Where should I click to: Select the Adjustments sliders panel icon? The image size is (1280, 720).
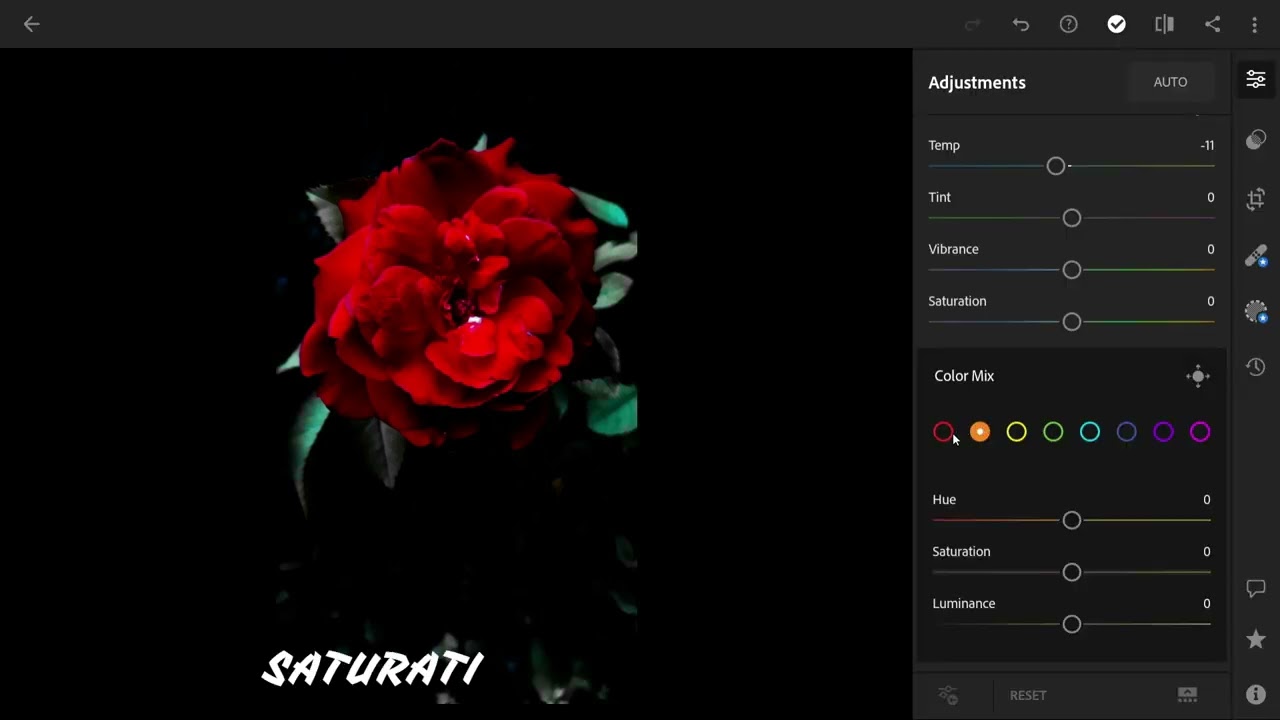tap(1256, 80)
